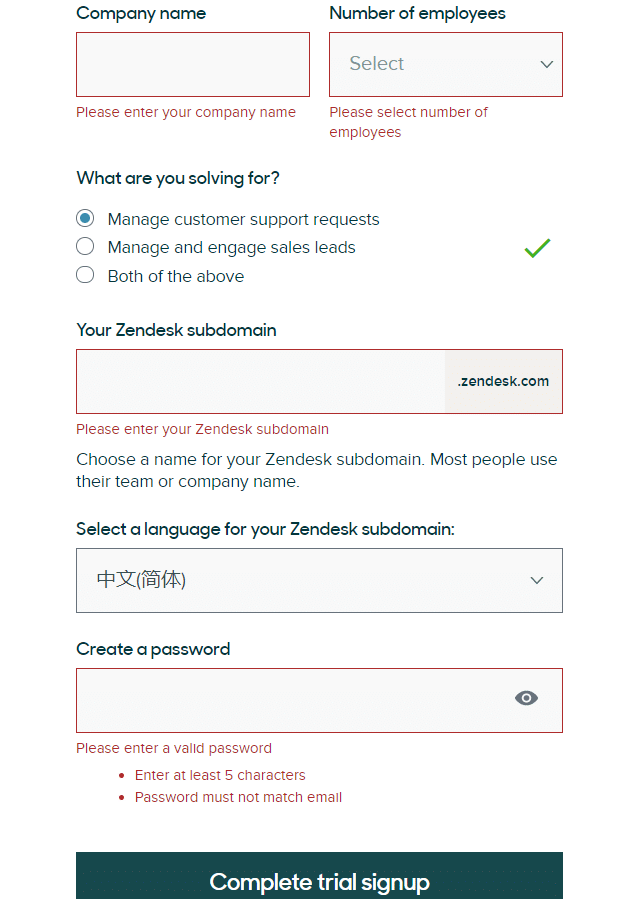635x899 pixels.
Task: Select the Both of the above option
Action: [x=85, y=275]
